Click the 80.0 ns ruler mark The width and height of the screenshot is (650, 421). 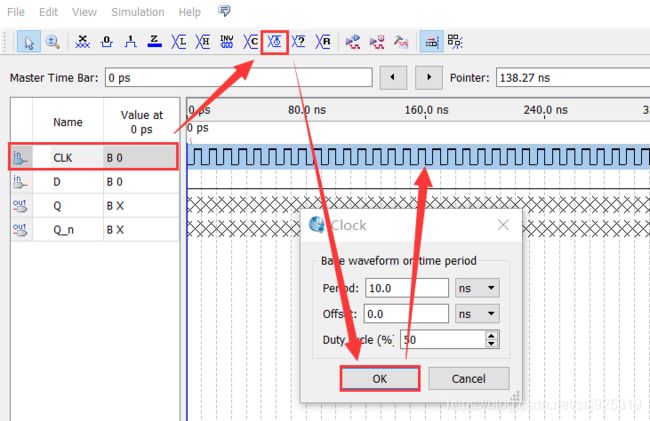click(307, 110)
